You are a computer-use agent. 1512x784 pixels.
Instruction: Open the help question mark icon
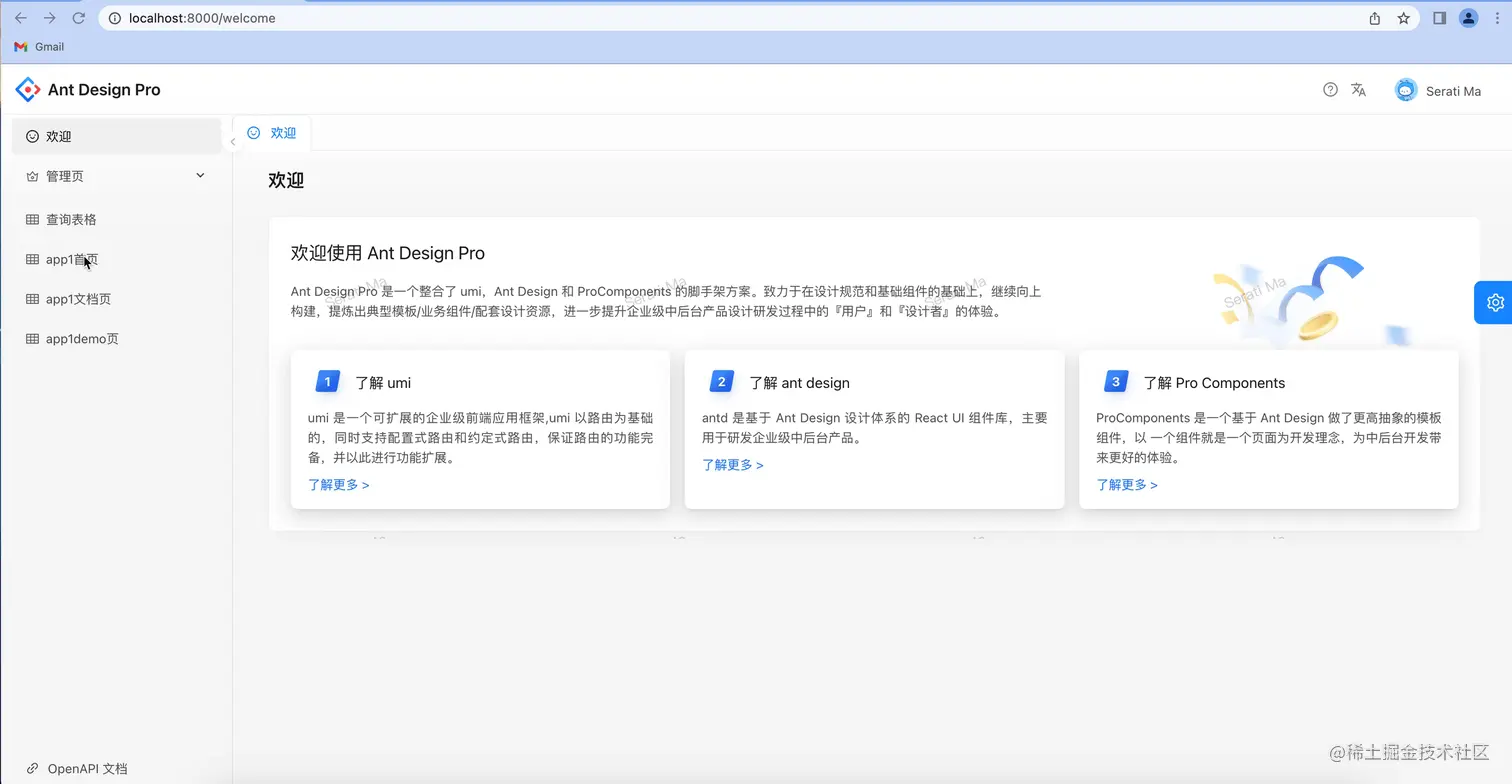point(1330,90)
